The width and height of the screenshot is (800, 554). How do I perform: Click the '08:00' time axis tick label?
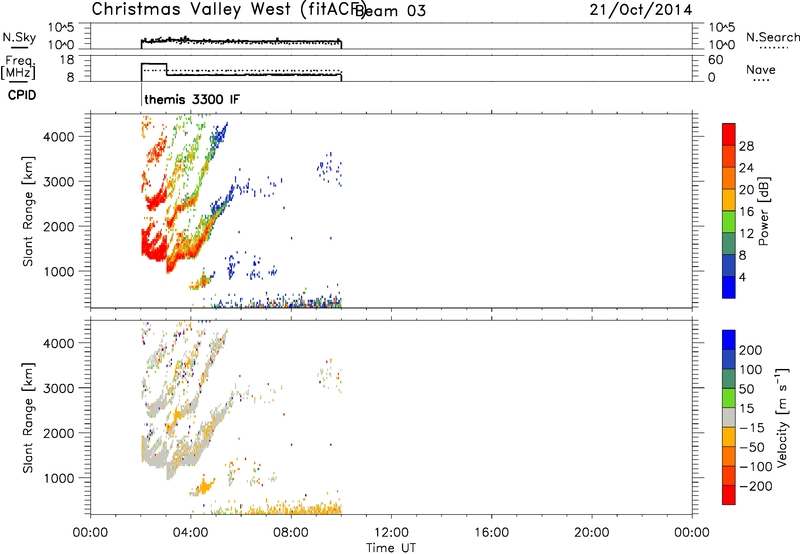[x=291, y=533]
